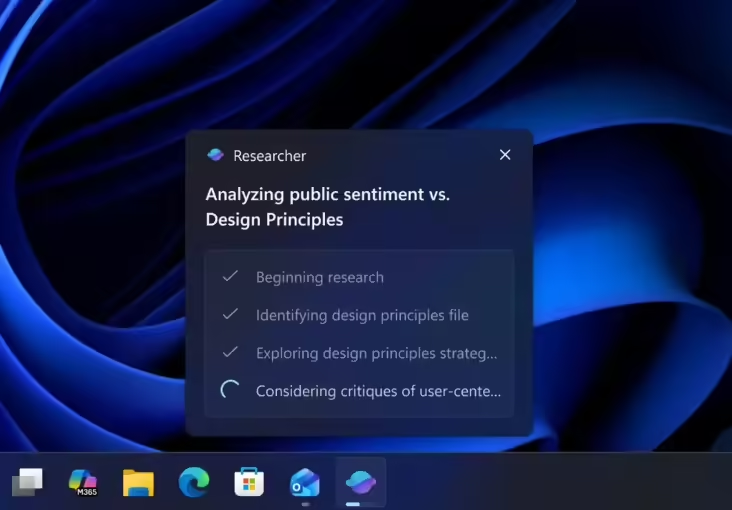Click checkmark beside 'Identifying design principles file'
This screenshot has width=732, height=510.
(x=230, y=314)
